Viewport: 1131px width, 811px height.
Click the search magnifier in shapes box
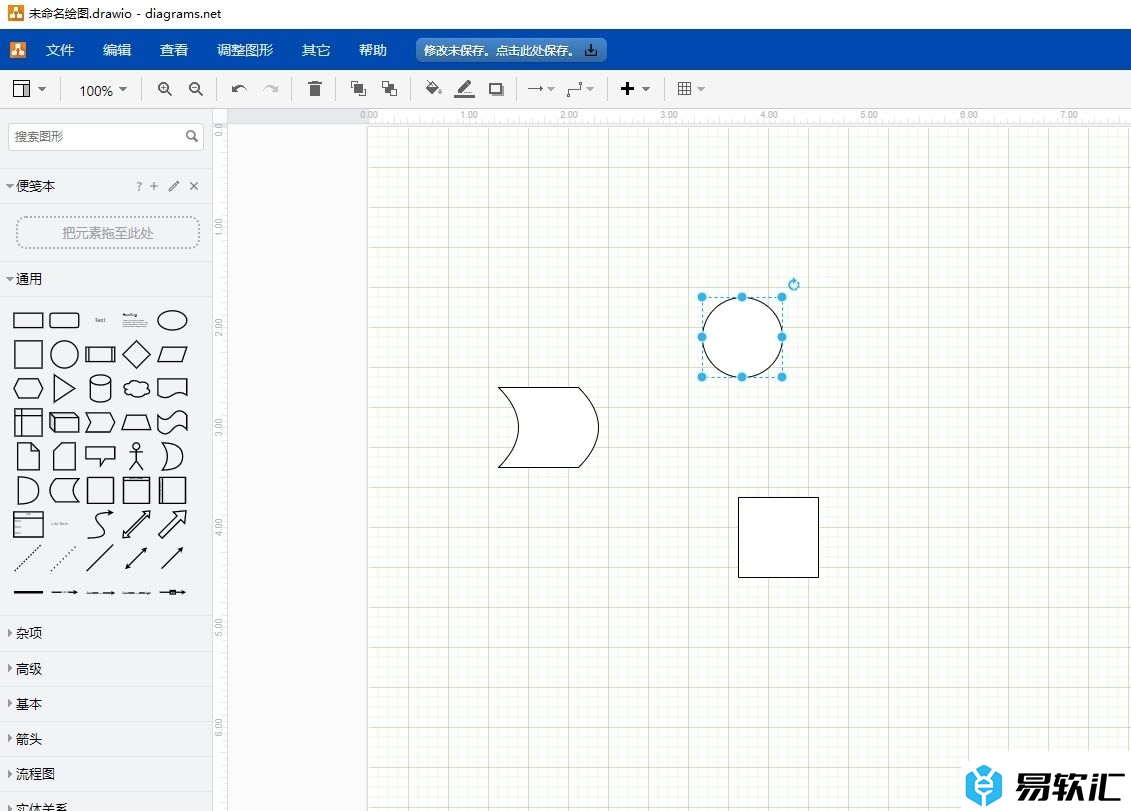pyautogui.click(x=192, y=136)
